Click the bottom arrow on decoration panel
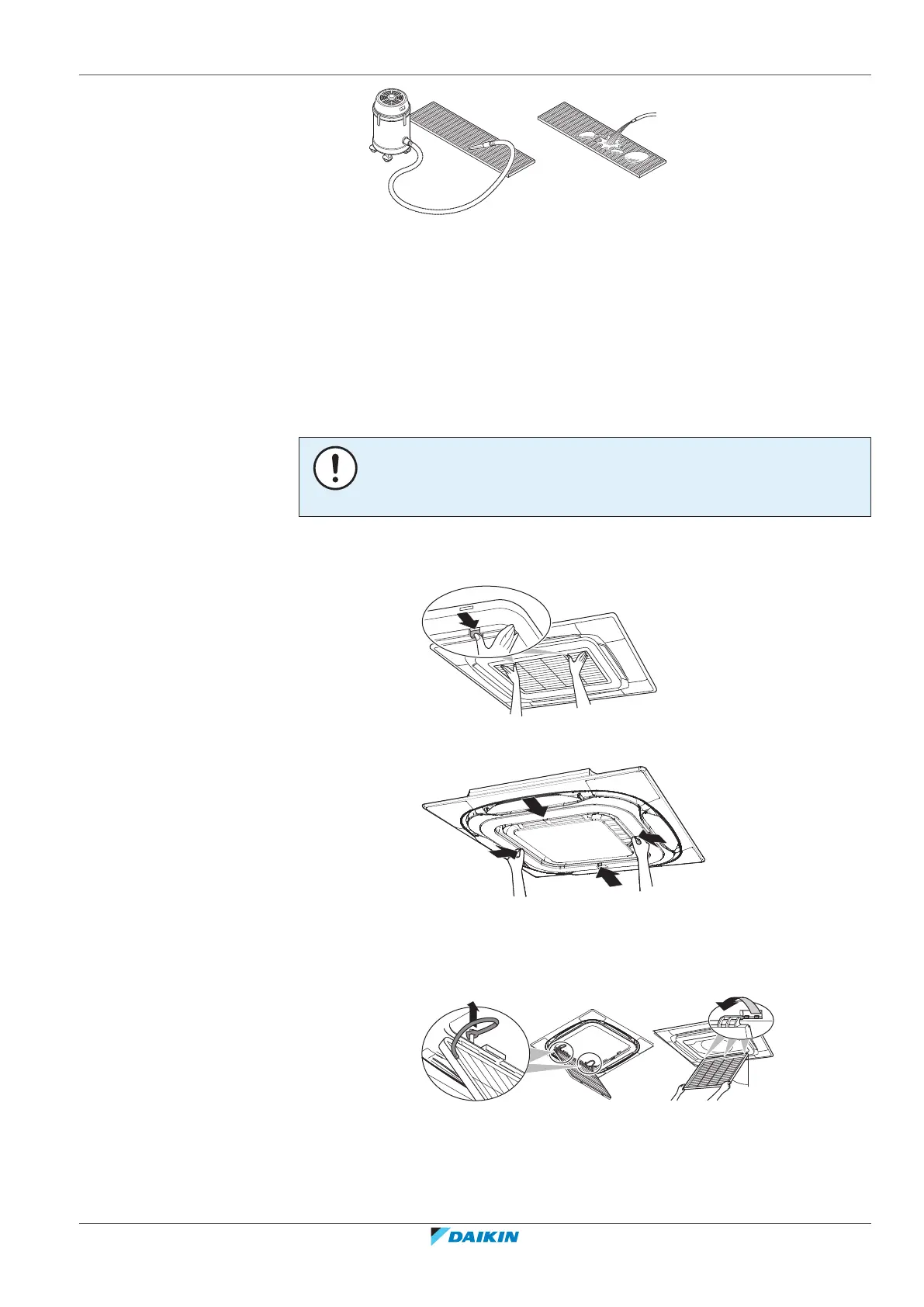Image resolution: width=924 pixels, height=1307 pixels. (x=608, y=878)
